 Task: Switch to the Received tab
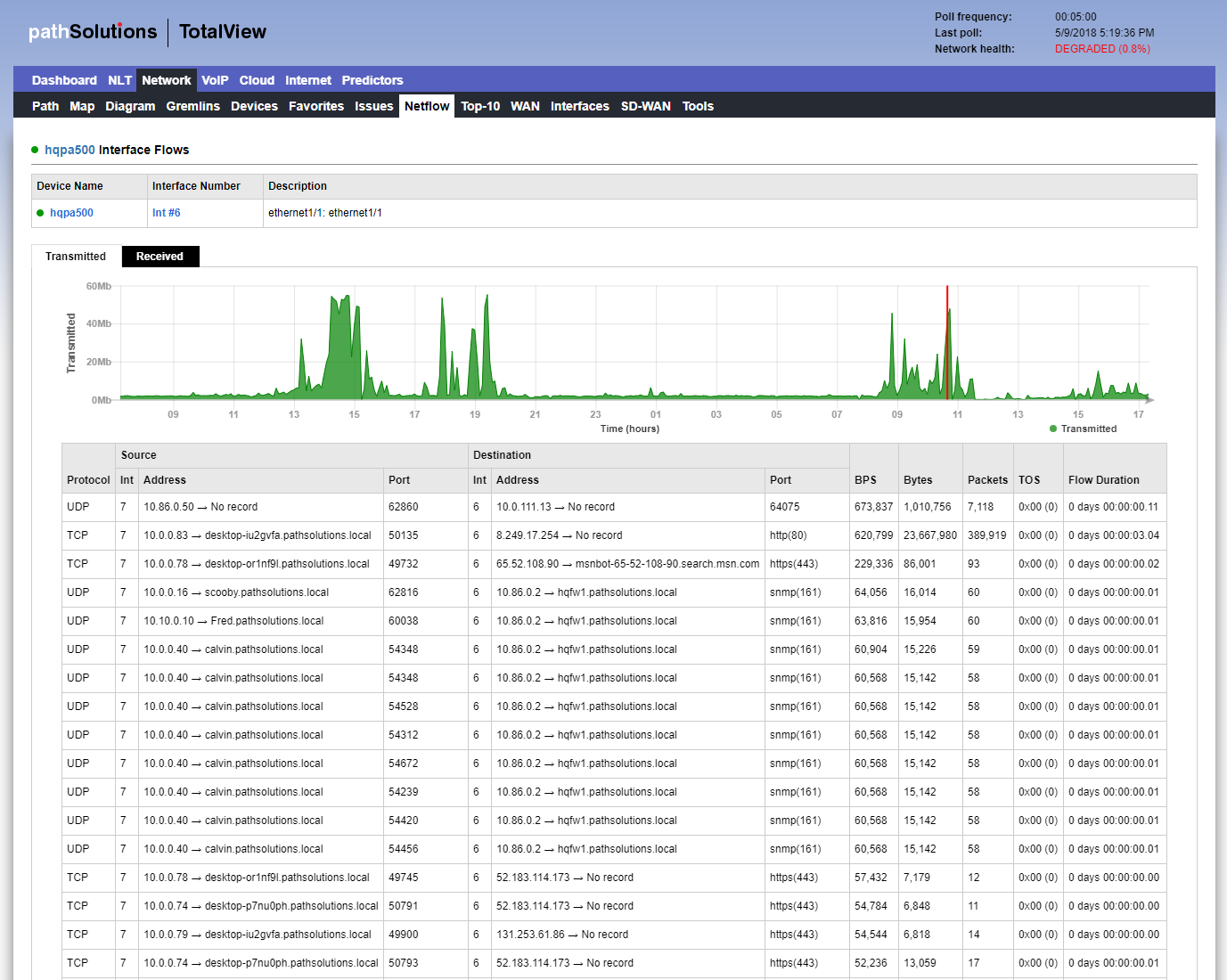[x=160, y=256]
